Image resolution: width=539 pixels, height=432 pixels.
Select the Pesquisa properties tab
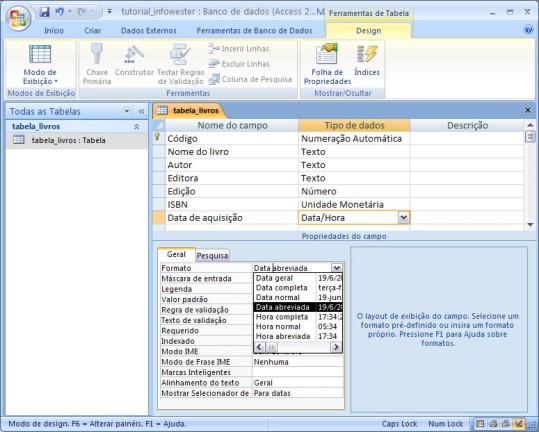[212, 255]
